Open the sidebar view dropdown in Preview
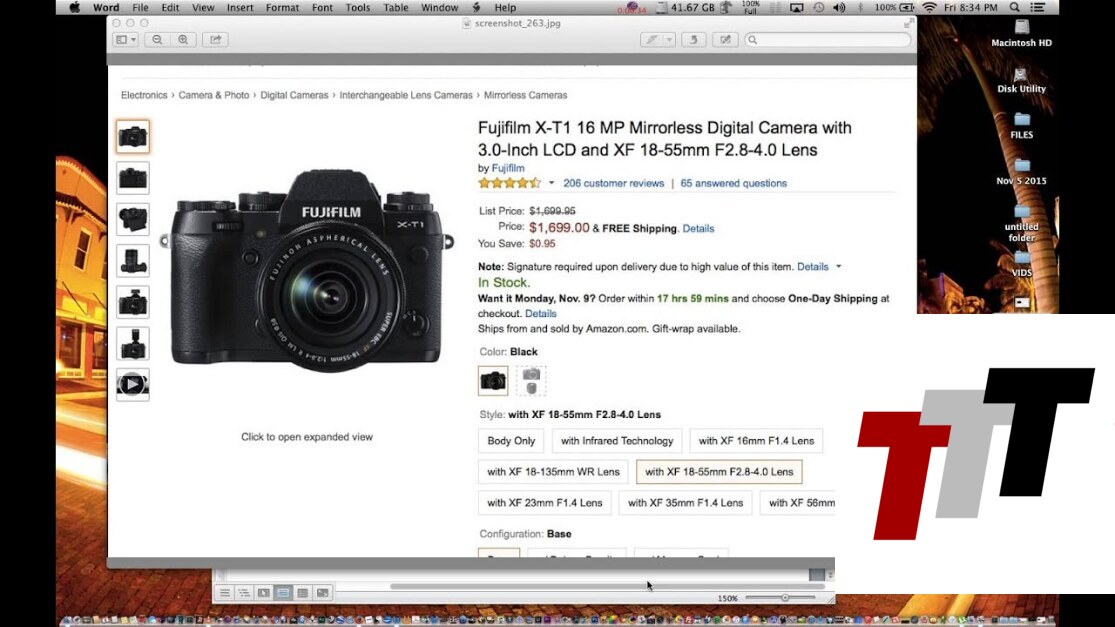The image size is (1115, 627). click(x=125, y=40)
